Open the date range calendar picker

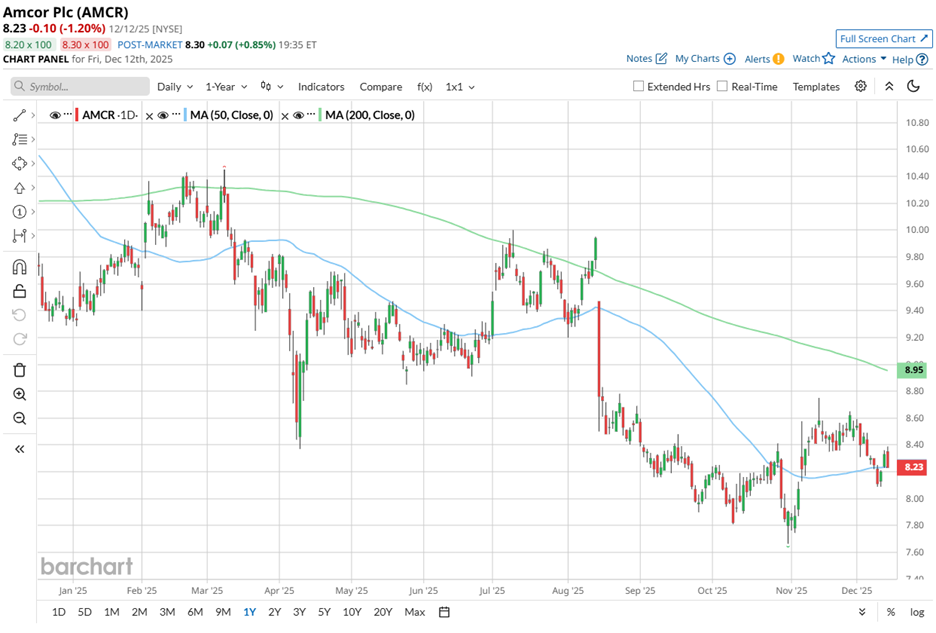[x=444, y=612]
